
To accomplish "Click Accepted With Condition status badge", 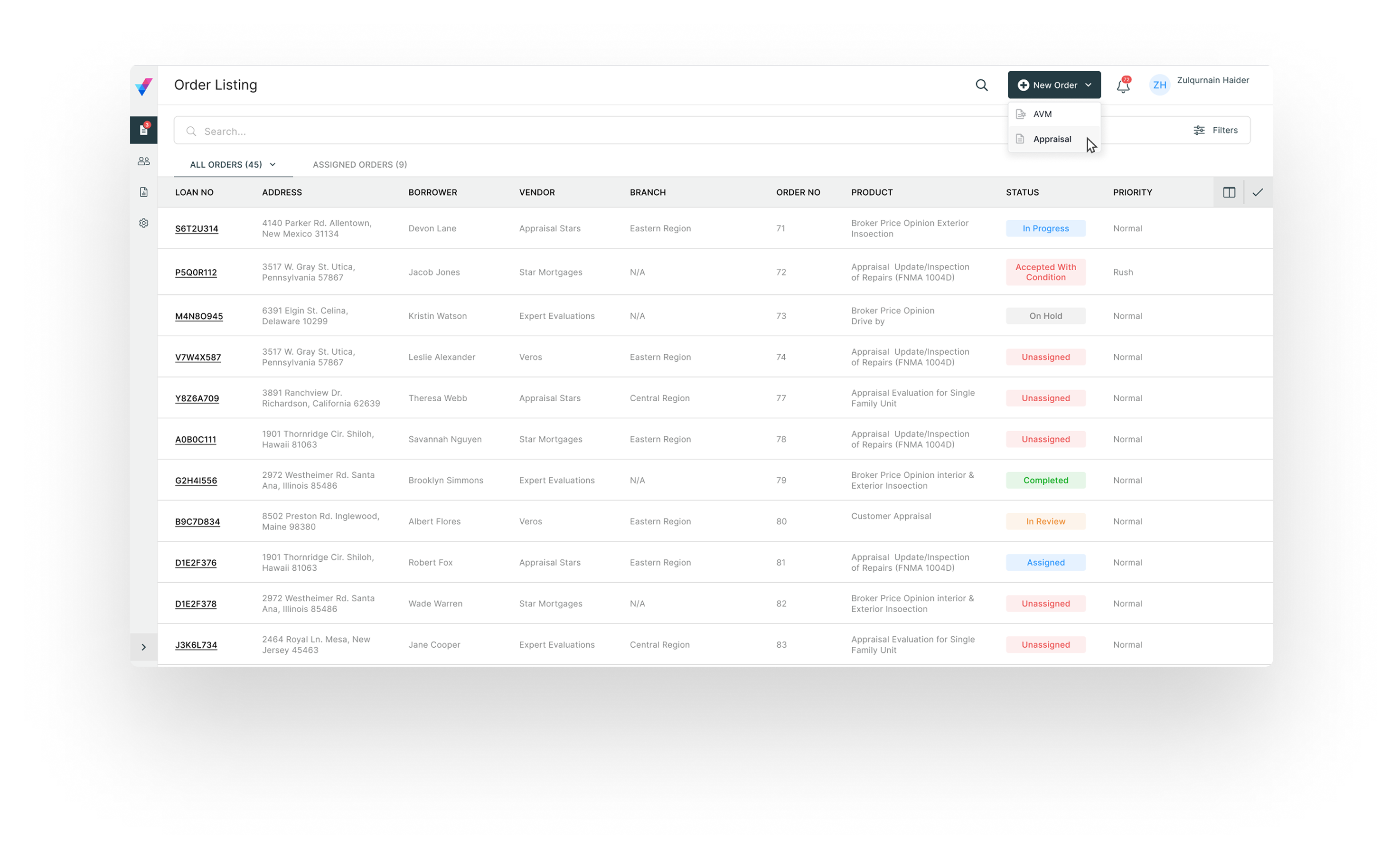I will (x=1045, y=272).
